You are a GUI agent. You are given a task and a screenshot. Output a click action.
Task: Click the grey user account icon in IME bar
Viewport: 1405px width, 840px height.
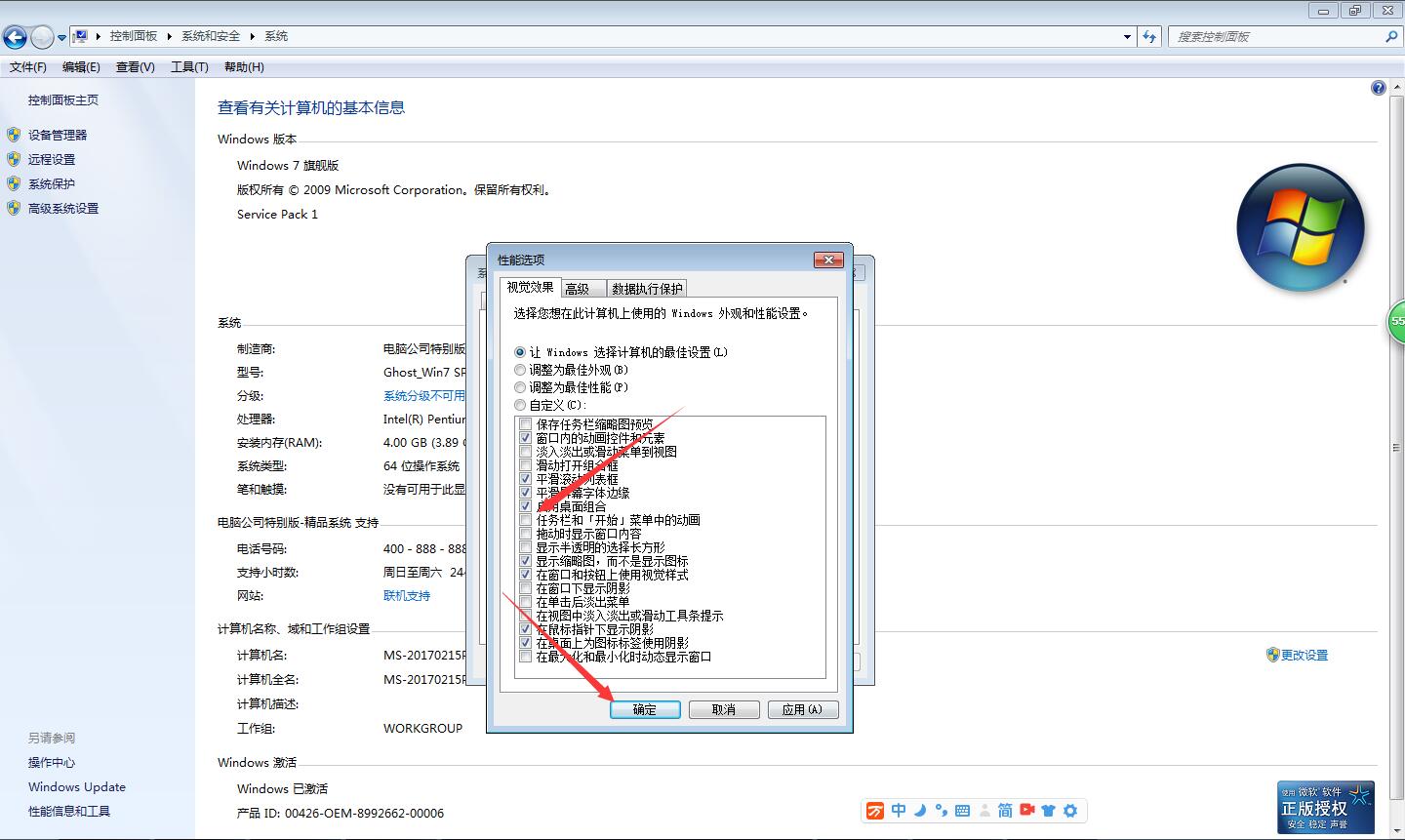(x=983, y=811)
